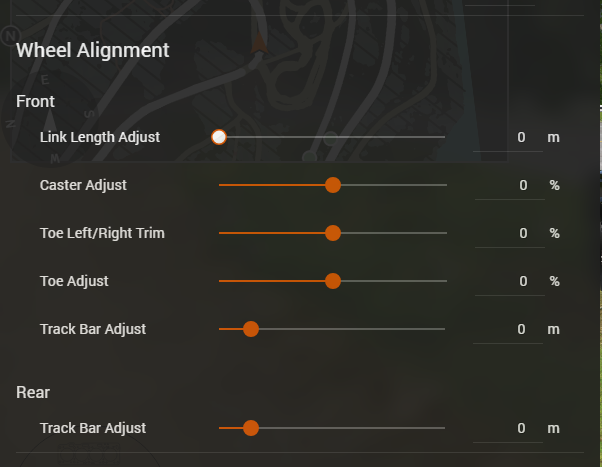Click the Toe Left/Right Trim label
Screen dimensions: 602x467
[x=102, y=233]
